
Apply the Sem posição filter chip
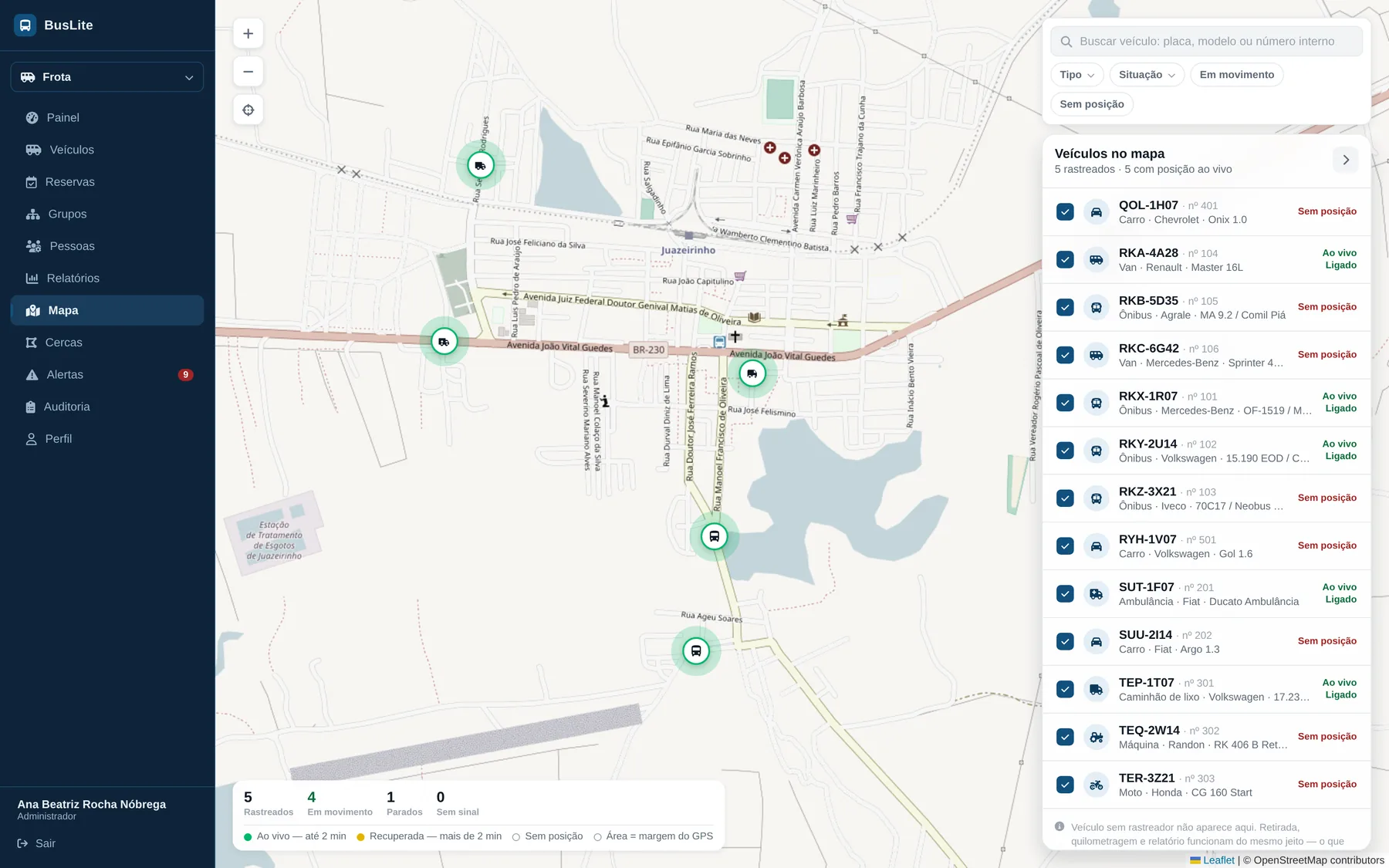click(x=1092, y=104)
